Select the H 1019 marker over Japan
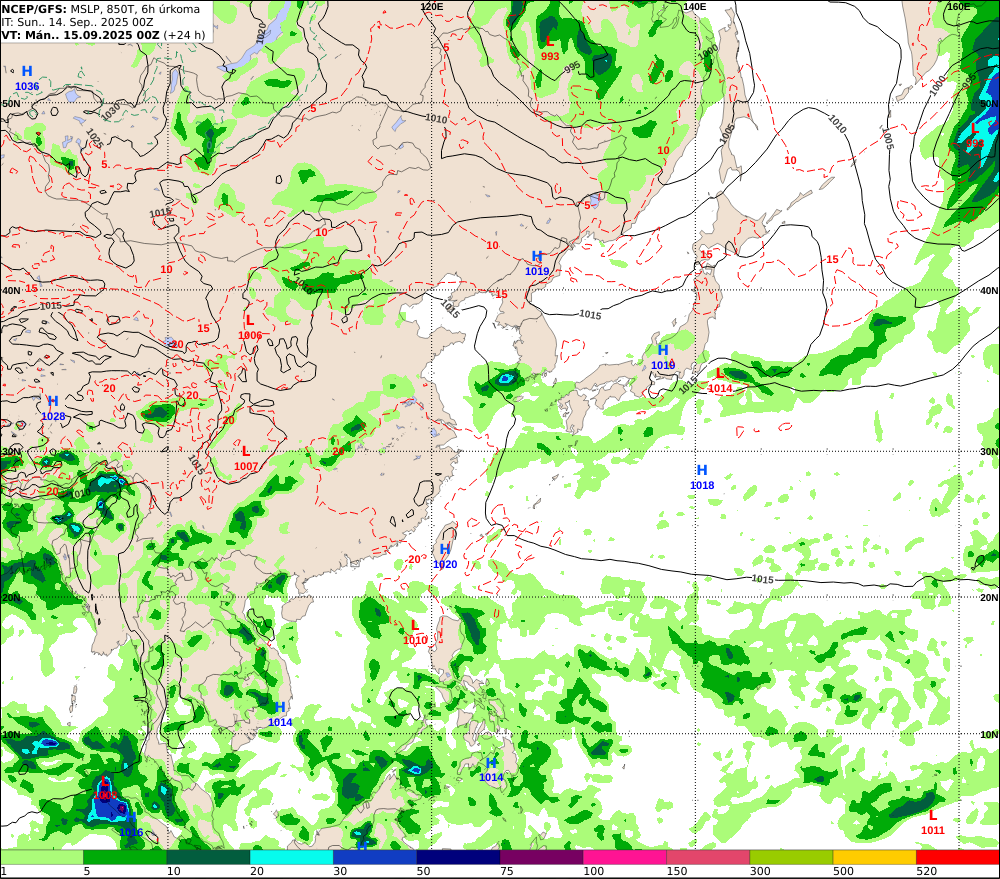Viewport: 1000px width, 879px height. click(x=663, y=357)
